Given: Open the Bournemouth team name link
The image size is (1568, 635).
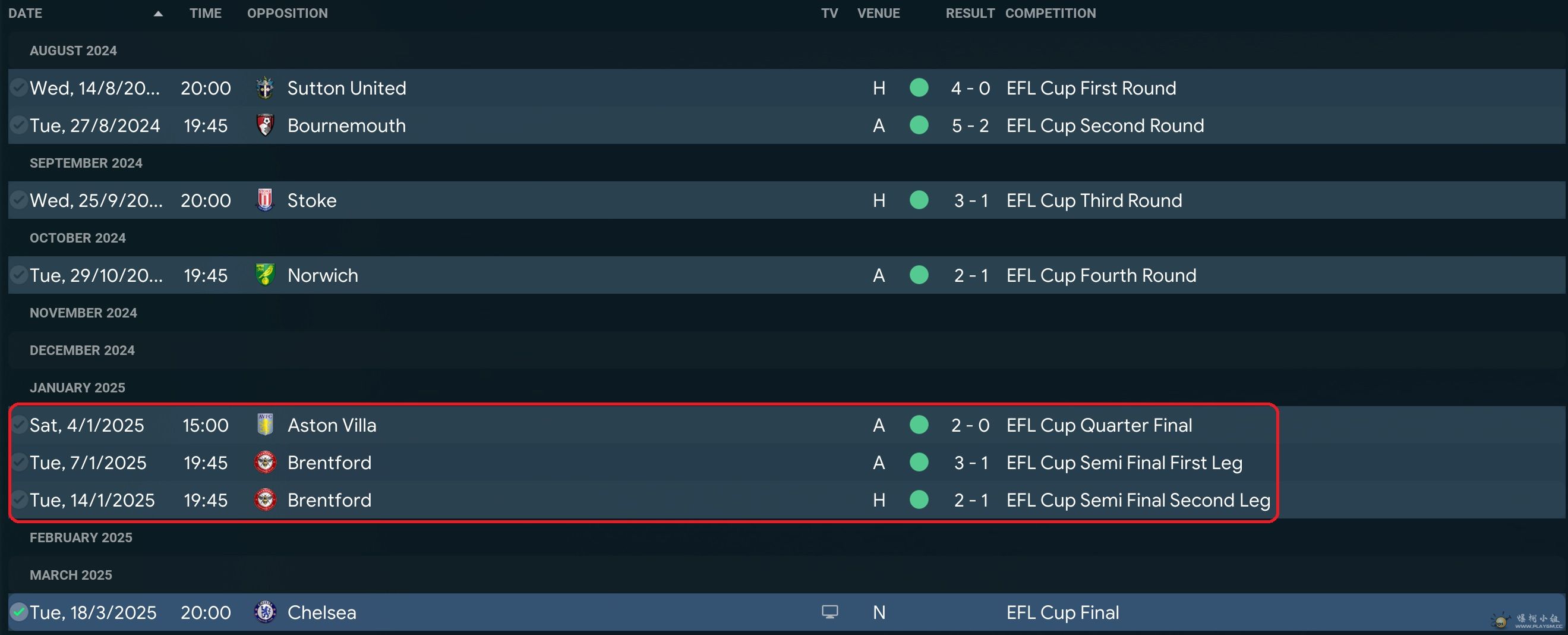Looking at the screenshot, I should point(346,125).
